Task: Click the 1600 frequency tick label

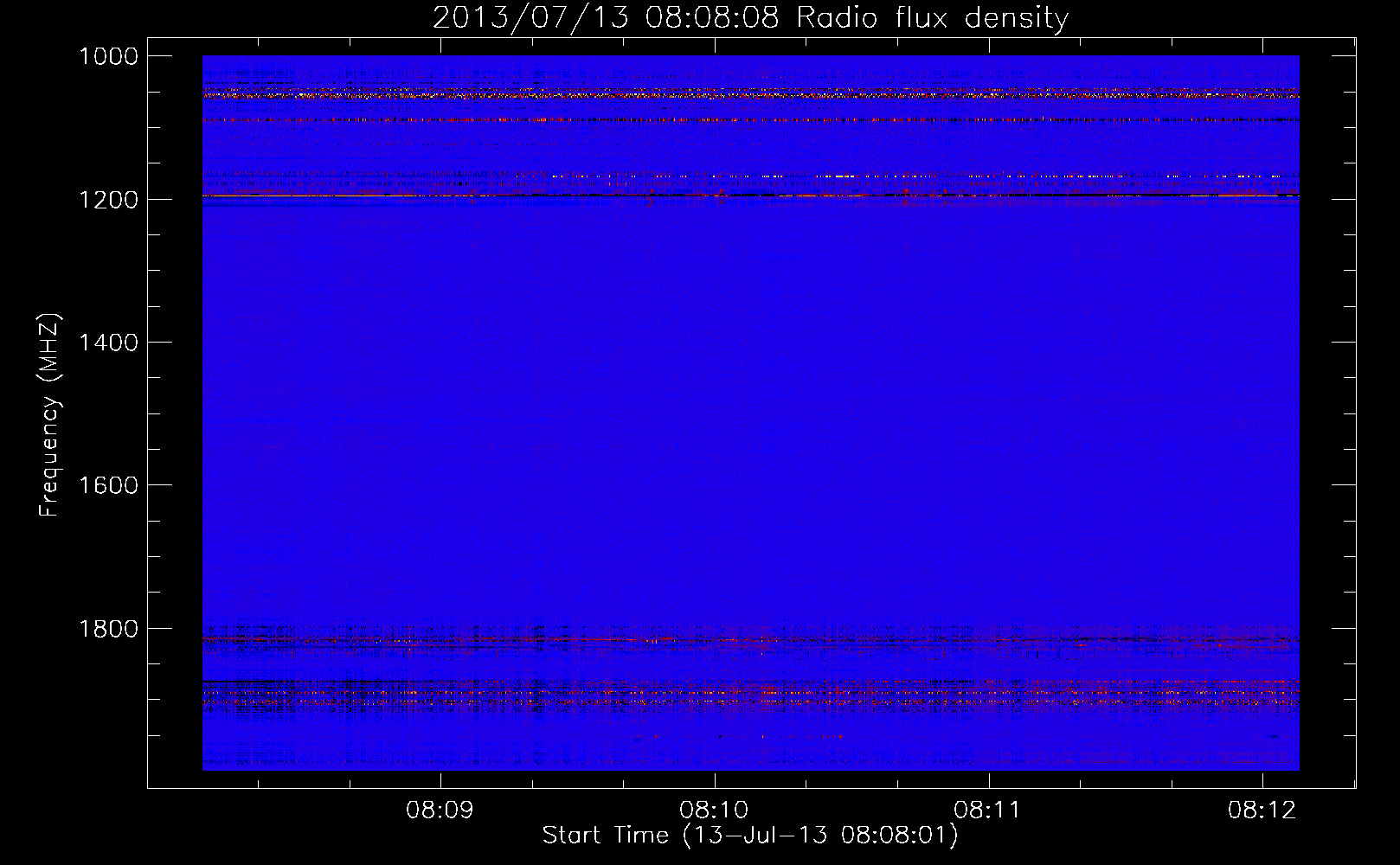Action: [108, 485]
